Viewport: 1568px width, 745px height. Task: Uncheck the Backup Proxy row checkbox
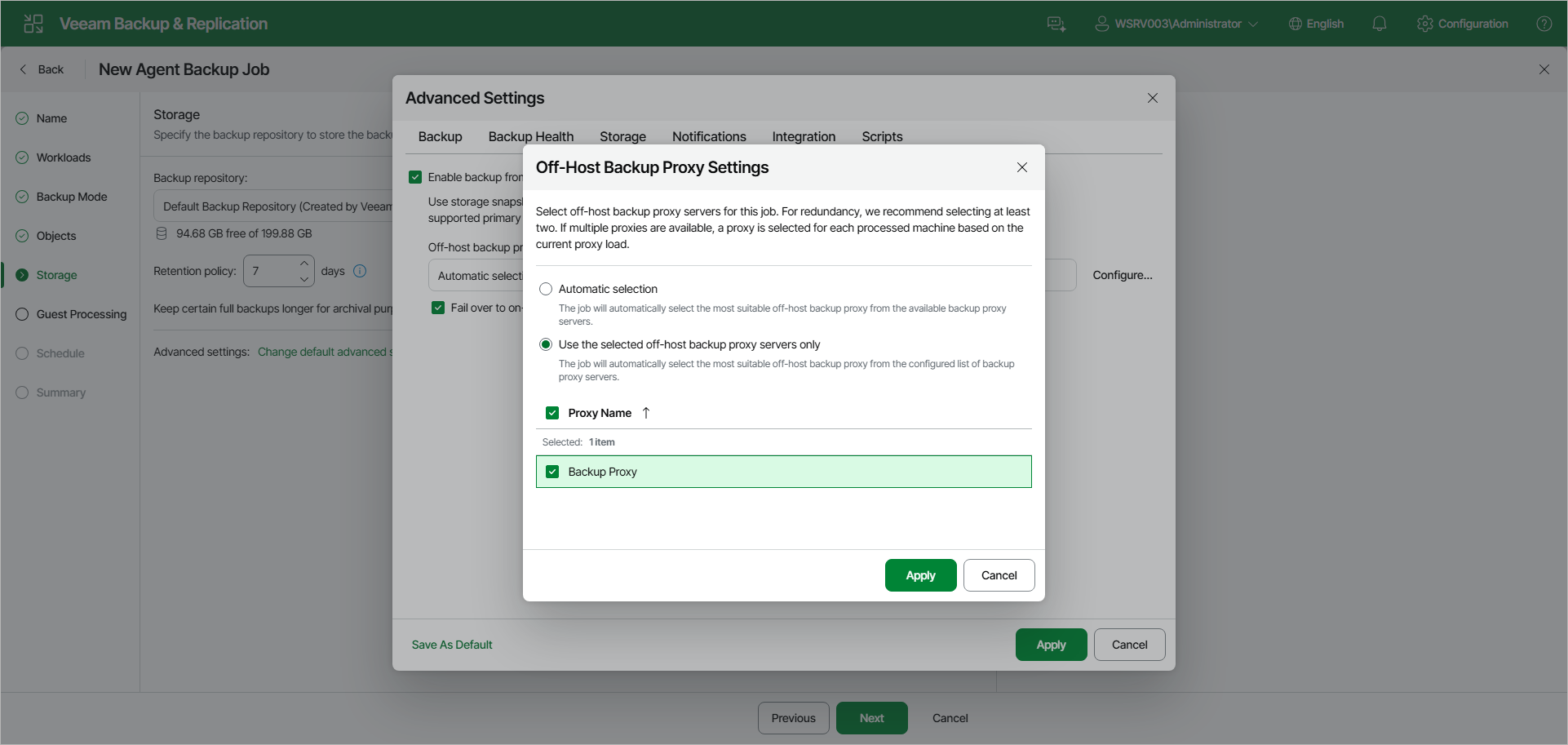coord(552,472)
